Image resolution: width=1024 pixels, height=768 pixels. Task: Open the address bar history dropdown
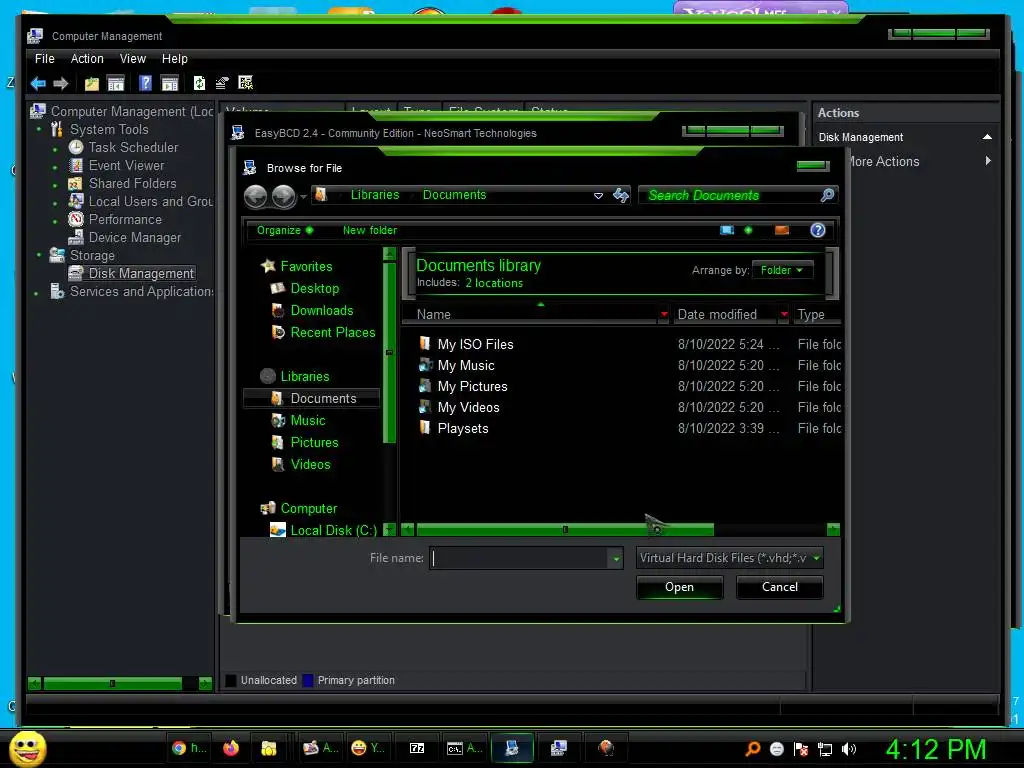tap(598, 195)
